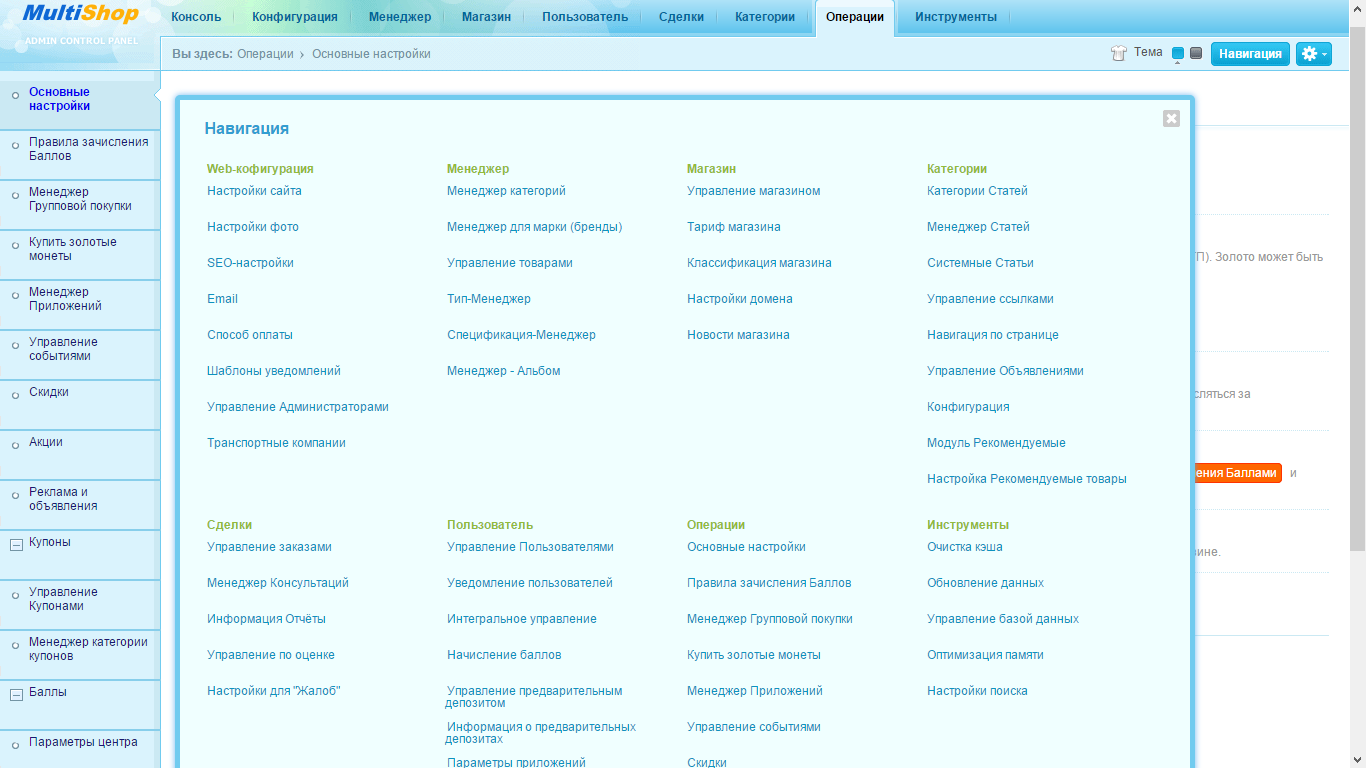Image resolution: width=1366 pixels, height=768 pixels.
Task: Open Акции in the left sidebar
Action: tap(80, 455)
